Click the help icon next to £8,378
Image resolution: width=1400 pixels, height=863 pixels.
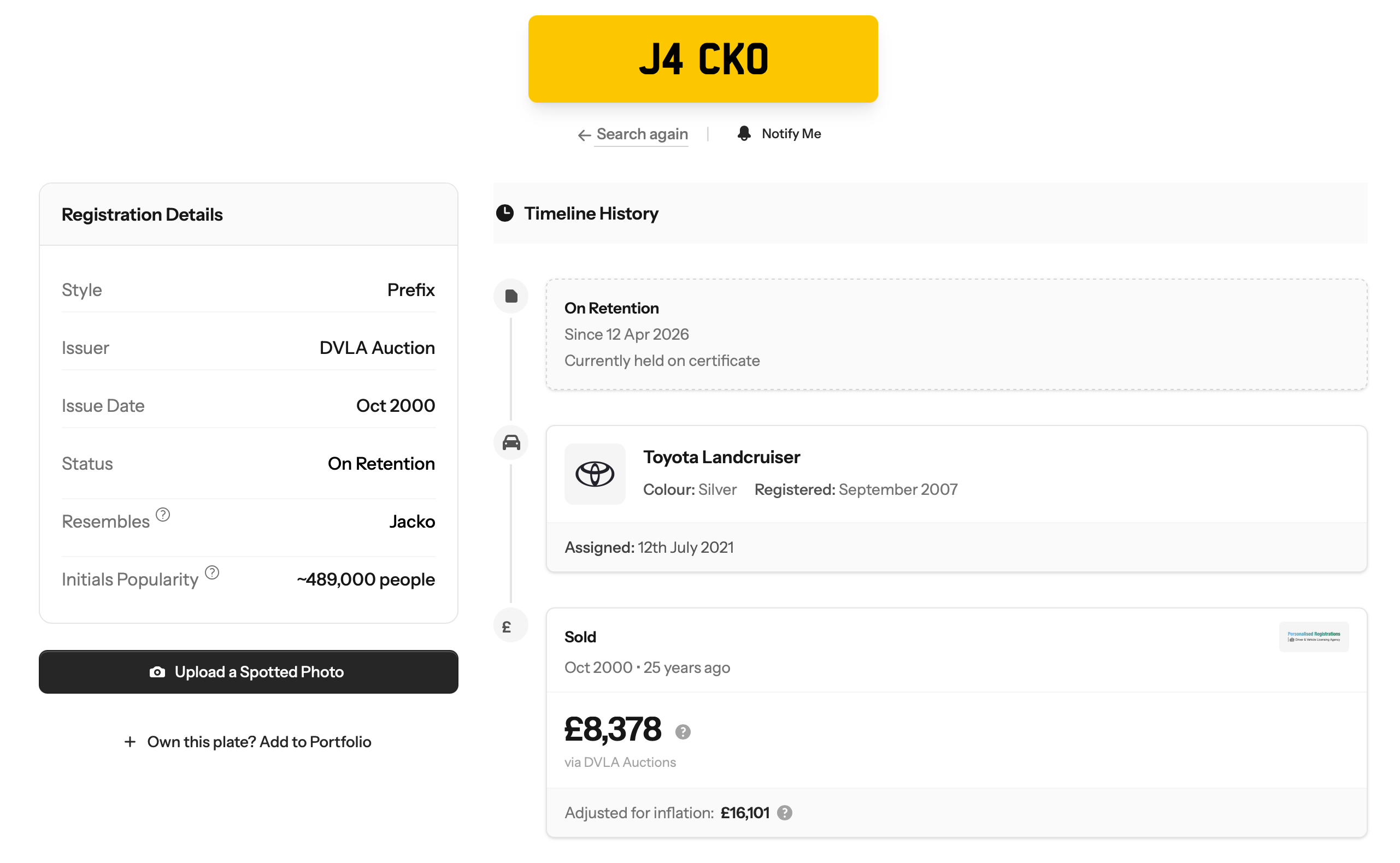[683, 731]
